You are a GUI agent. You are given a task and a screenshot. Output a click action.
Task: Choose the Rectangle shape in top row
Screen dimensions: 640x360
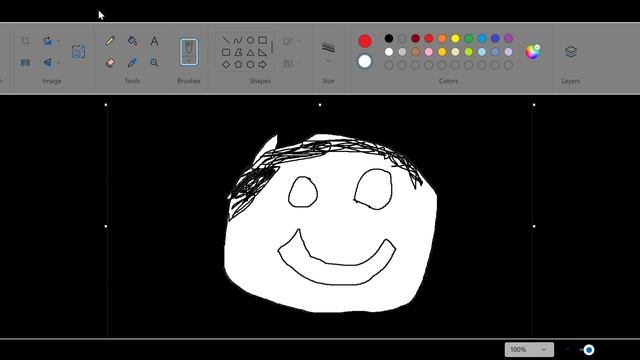(262, 40)
